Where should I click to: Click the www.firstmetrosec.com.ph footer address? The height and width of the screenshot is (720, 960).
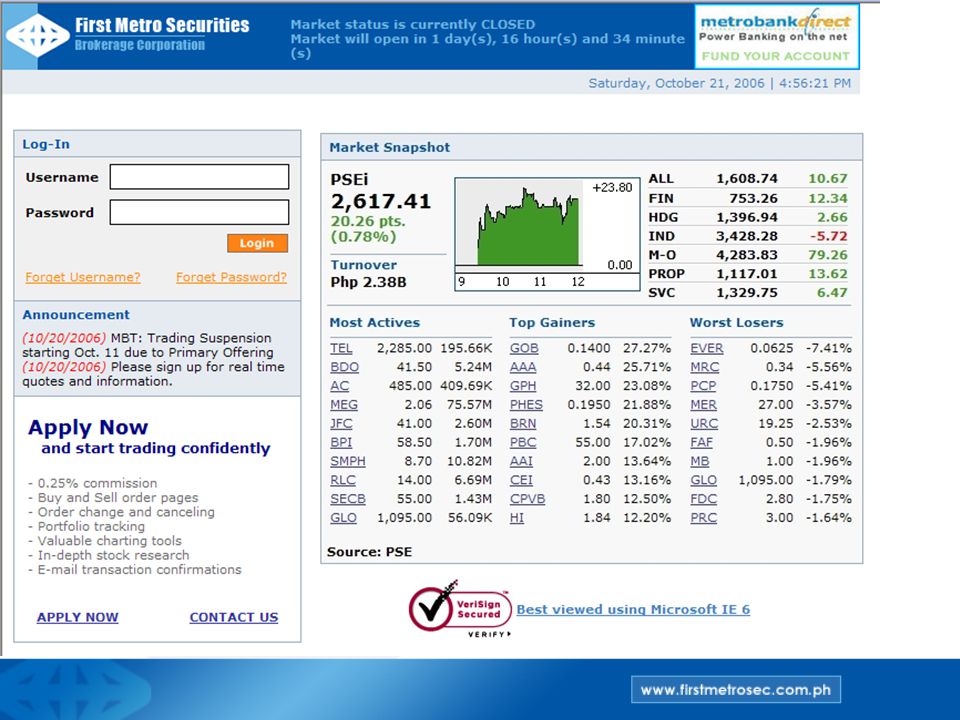click(x=736, y=690)
